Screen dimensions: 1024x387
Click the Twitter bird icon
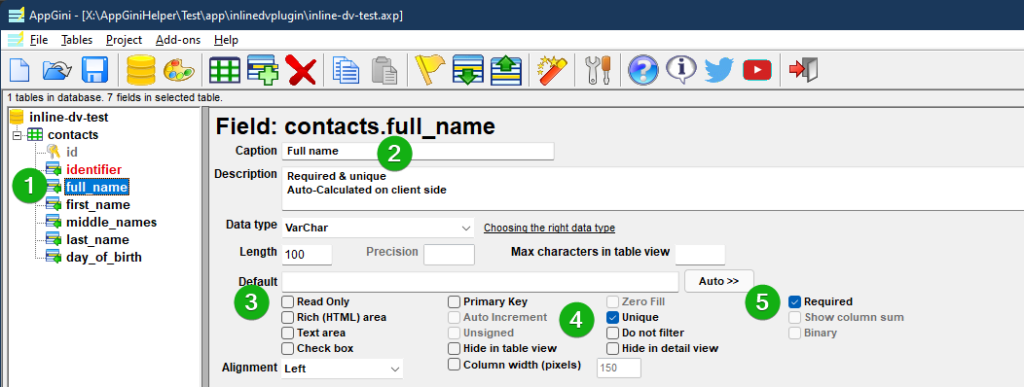(x=719, y=69)
